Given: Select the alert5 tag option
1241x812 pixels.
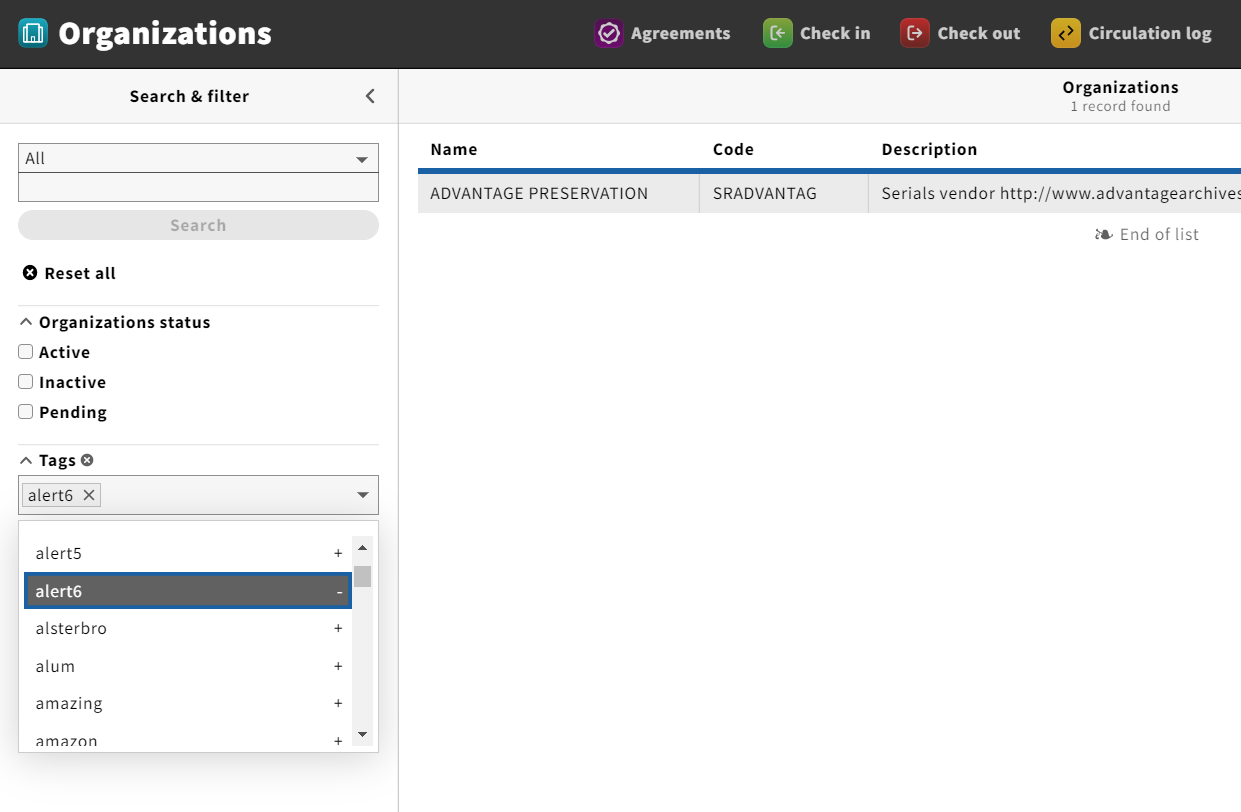Looking at the screenshot, I should point(188,553).
